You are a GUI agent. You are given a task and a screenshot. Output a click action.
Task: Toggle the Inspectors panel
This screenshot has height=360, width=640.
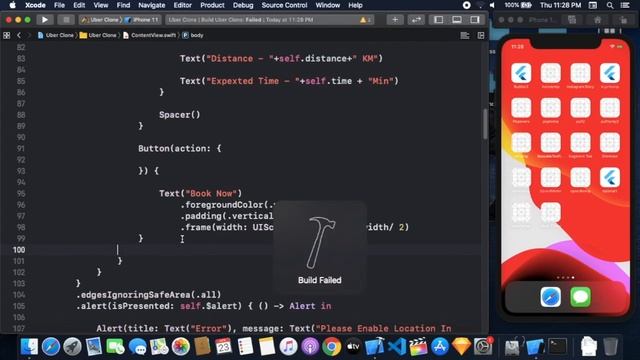pyautogui.click(x=475, y=20)
